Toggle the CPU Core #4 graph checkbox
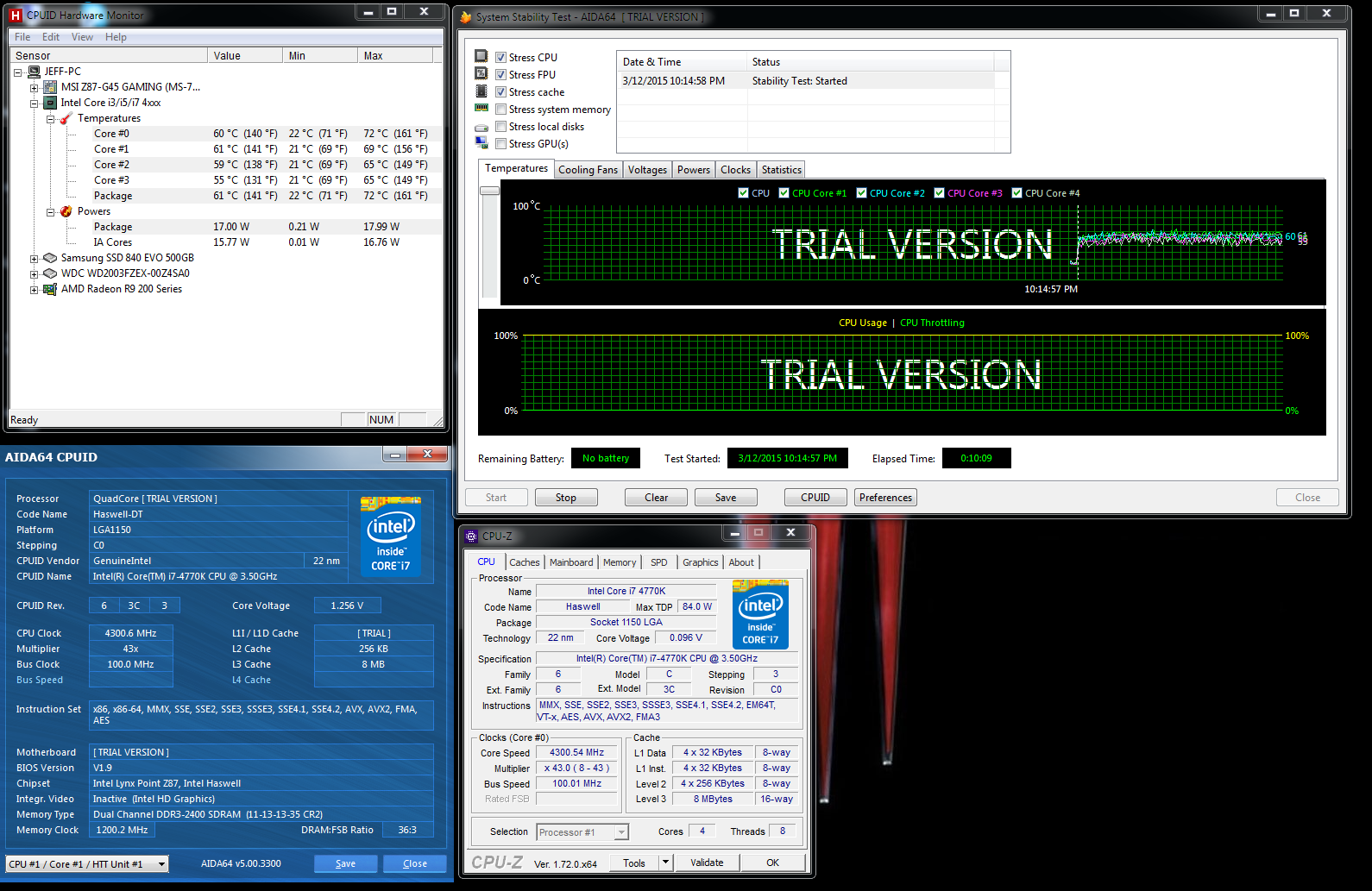 [1016, 192]
